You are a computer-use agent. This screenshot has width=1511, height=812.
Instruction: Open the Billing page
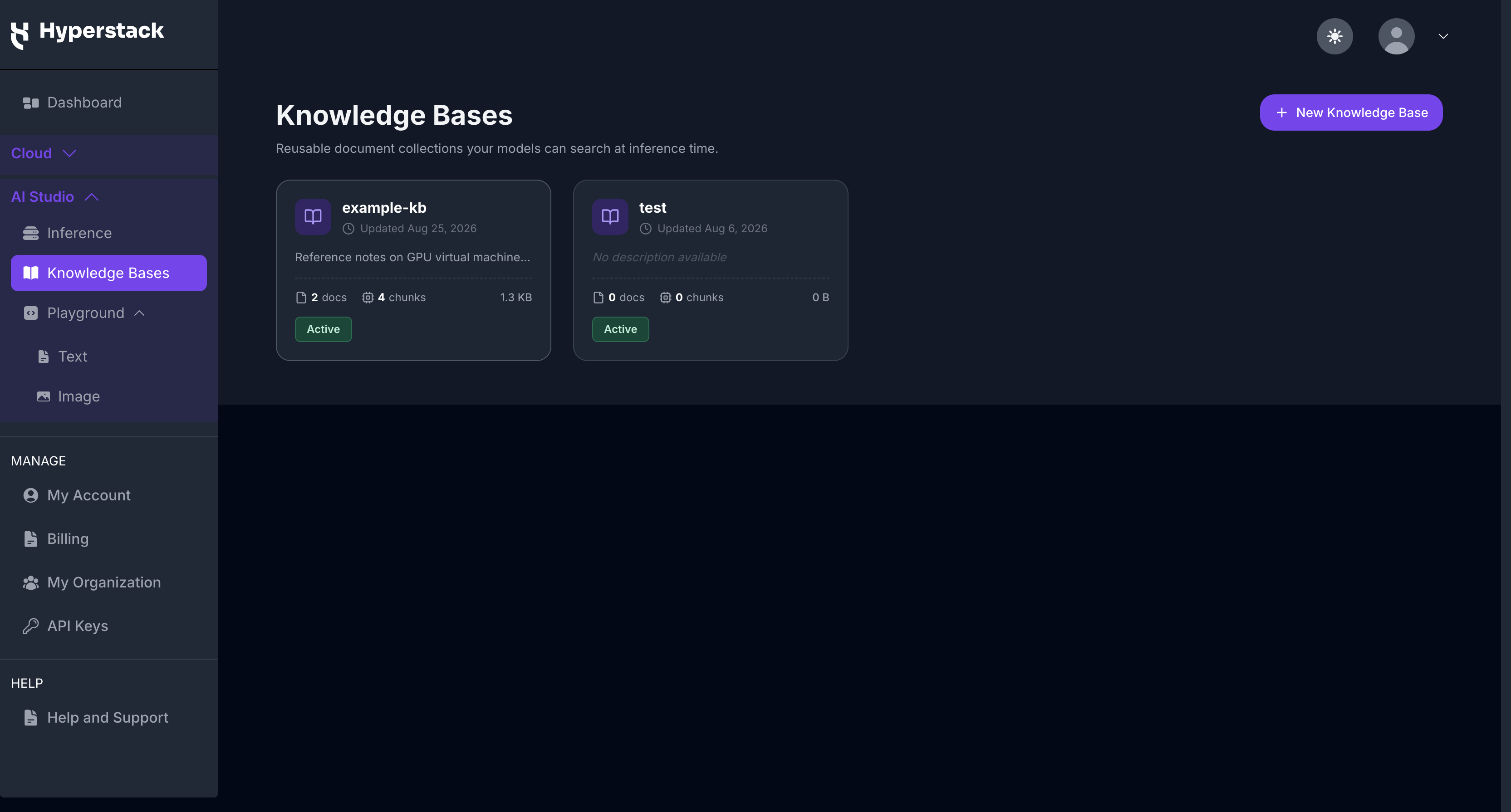coord(68,539)
